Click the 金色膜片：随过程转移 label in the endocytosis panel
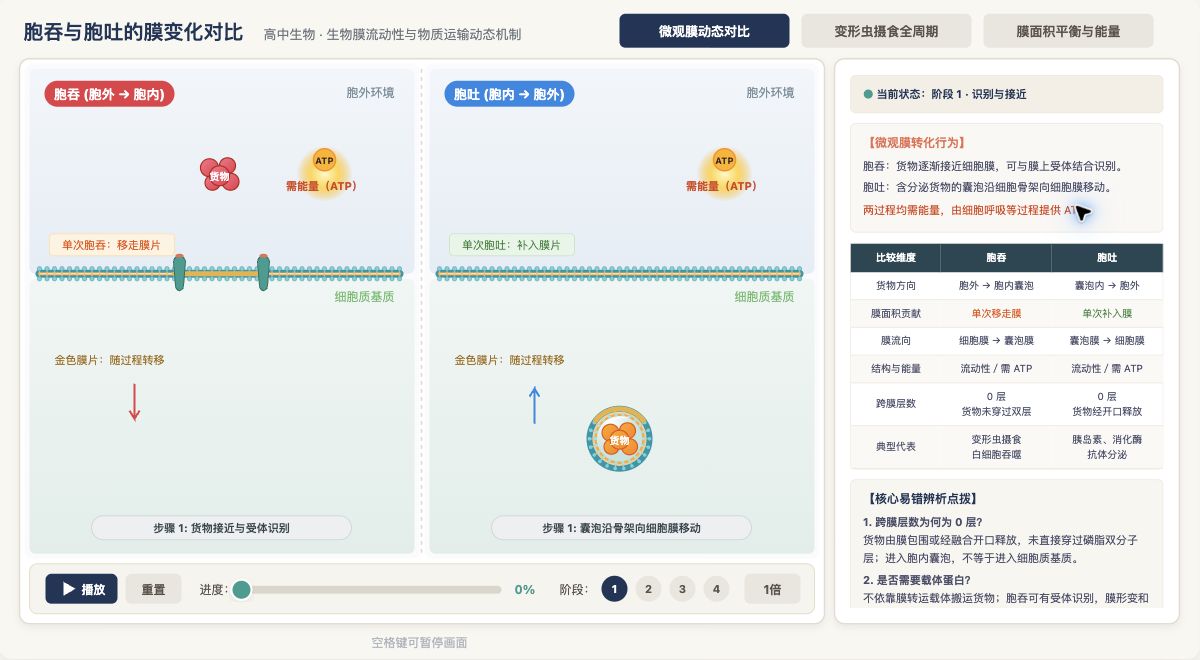 [109, 360]
